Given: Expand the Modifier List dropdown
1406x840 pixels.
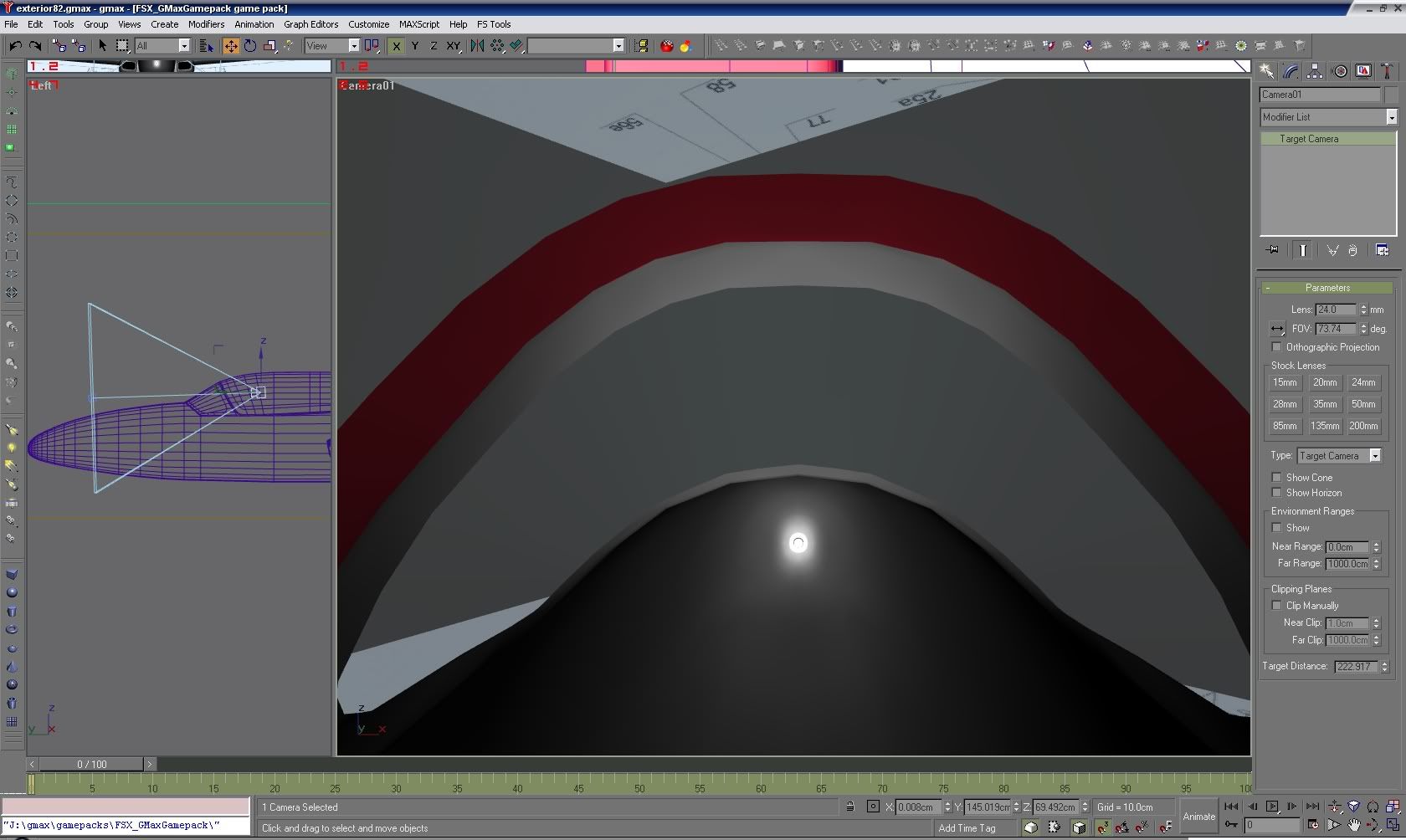Looking at the screenshot, I should pyautogui.click(x=1391, y=117).
